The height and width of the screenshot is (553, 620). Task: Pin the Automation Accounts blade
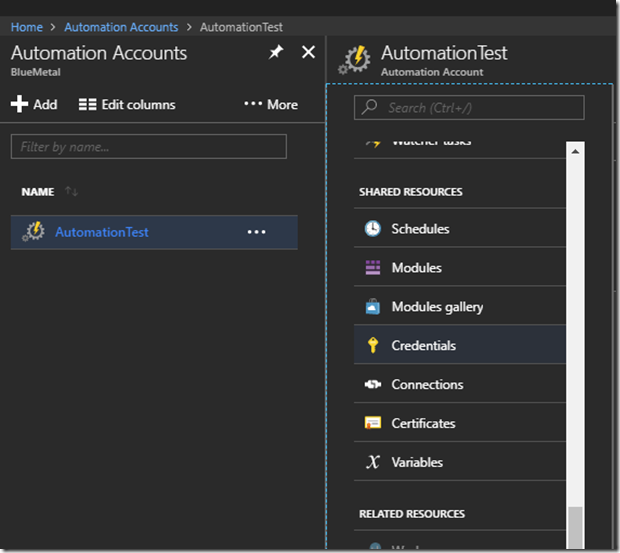[276, 53]
